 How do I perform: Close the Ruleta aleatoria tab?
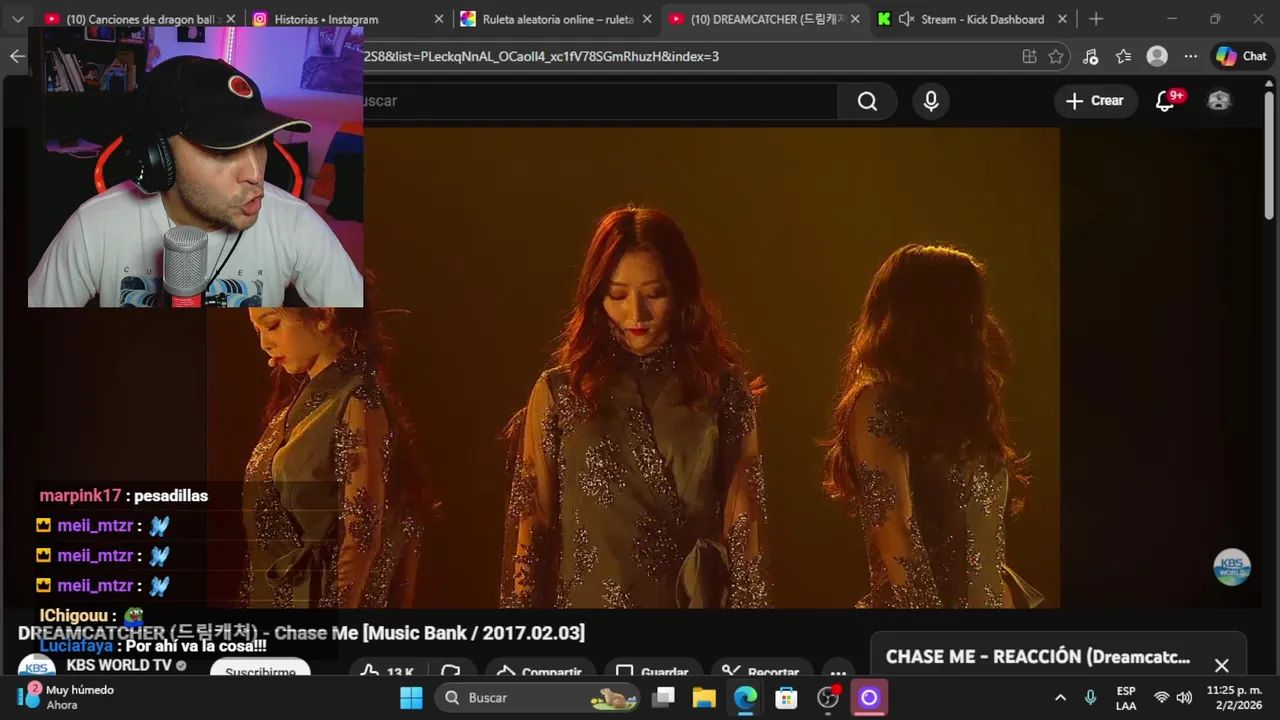647,19
